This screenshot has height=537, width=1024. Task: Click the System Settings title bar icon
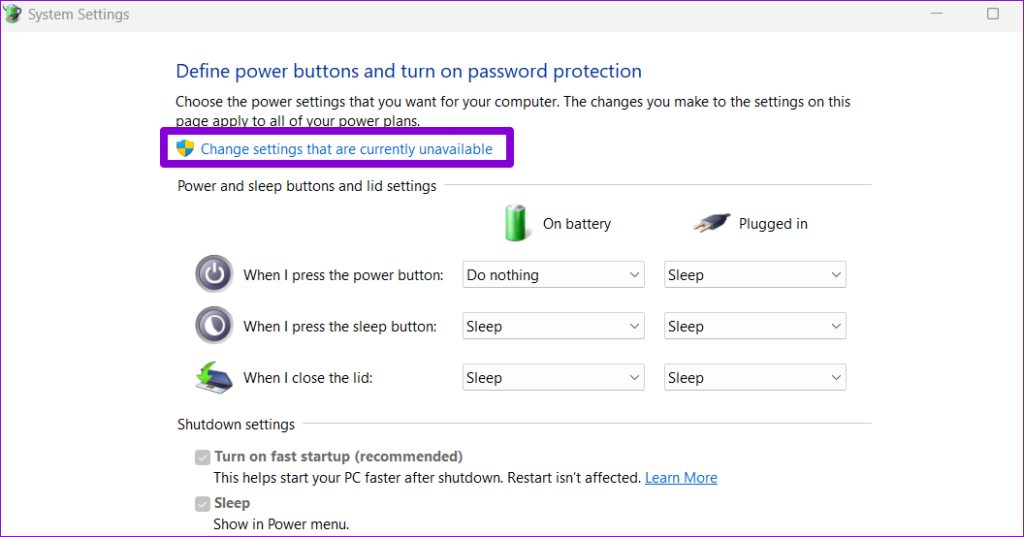coord(12,14)
